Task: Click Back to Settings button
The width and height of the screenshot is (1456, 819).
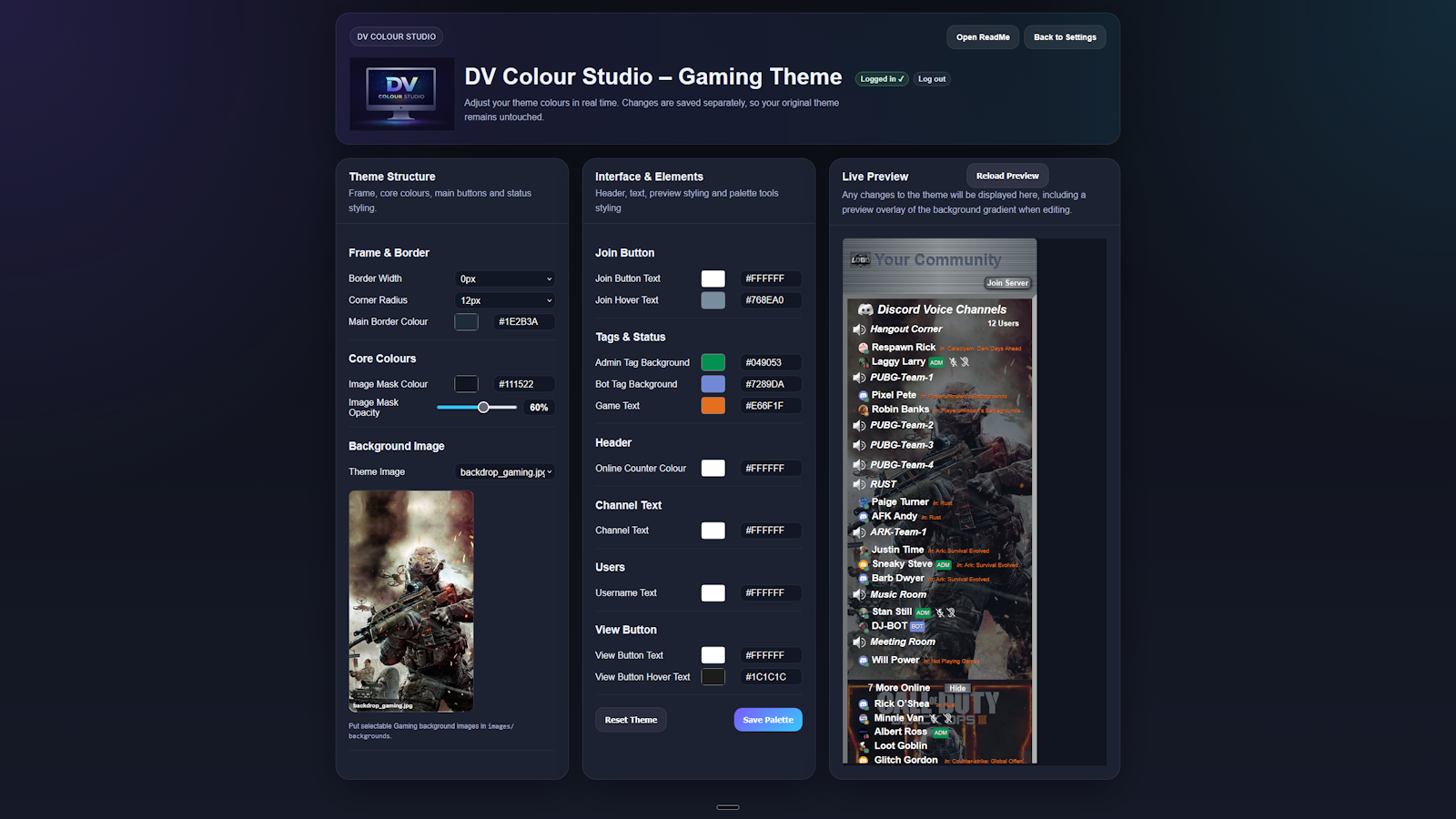Action: click(x=1065, y=37)
